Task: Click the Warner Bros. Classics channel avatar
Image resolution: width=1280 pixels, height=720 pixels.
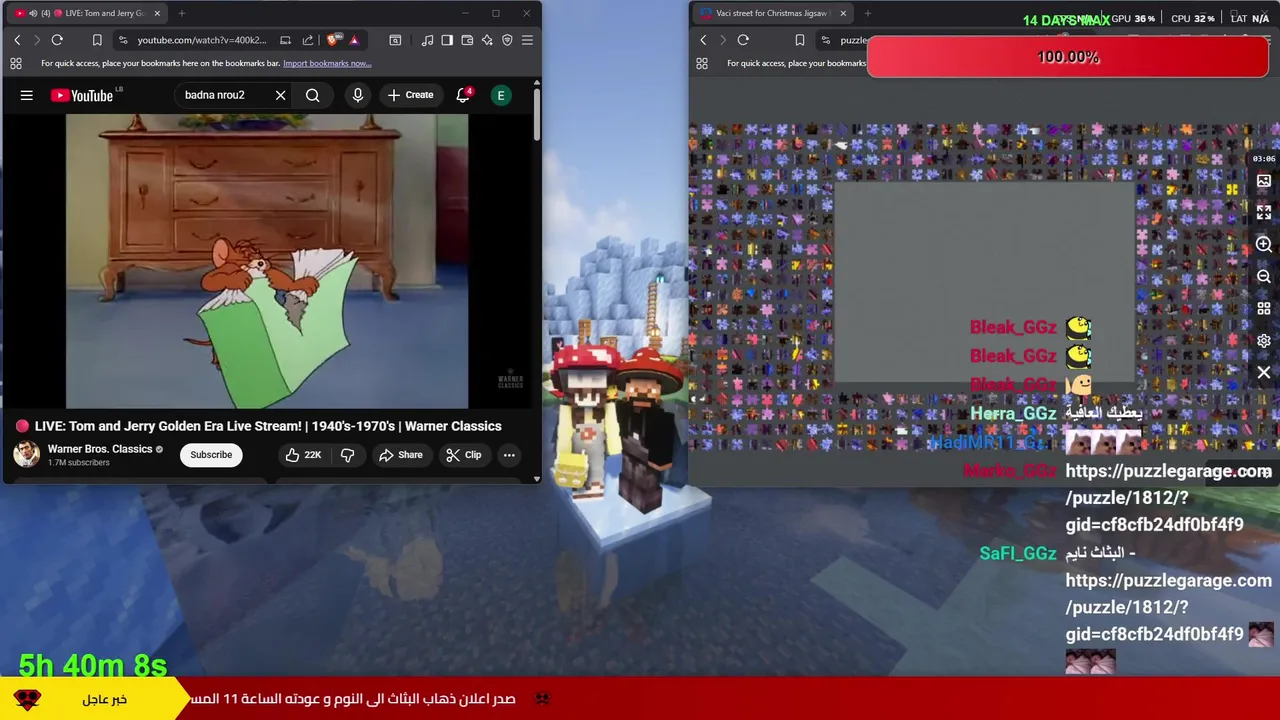Action: click(x=26, y=455)
